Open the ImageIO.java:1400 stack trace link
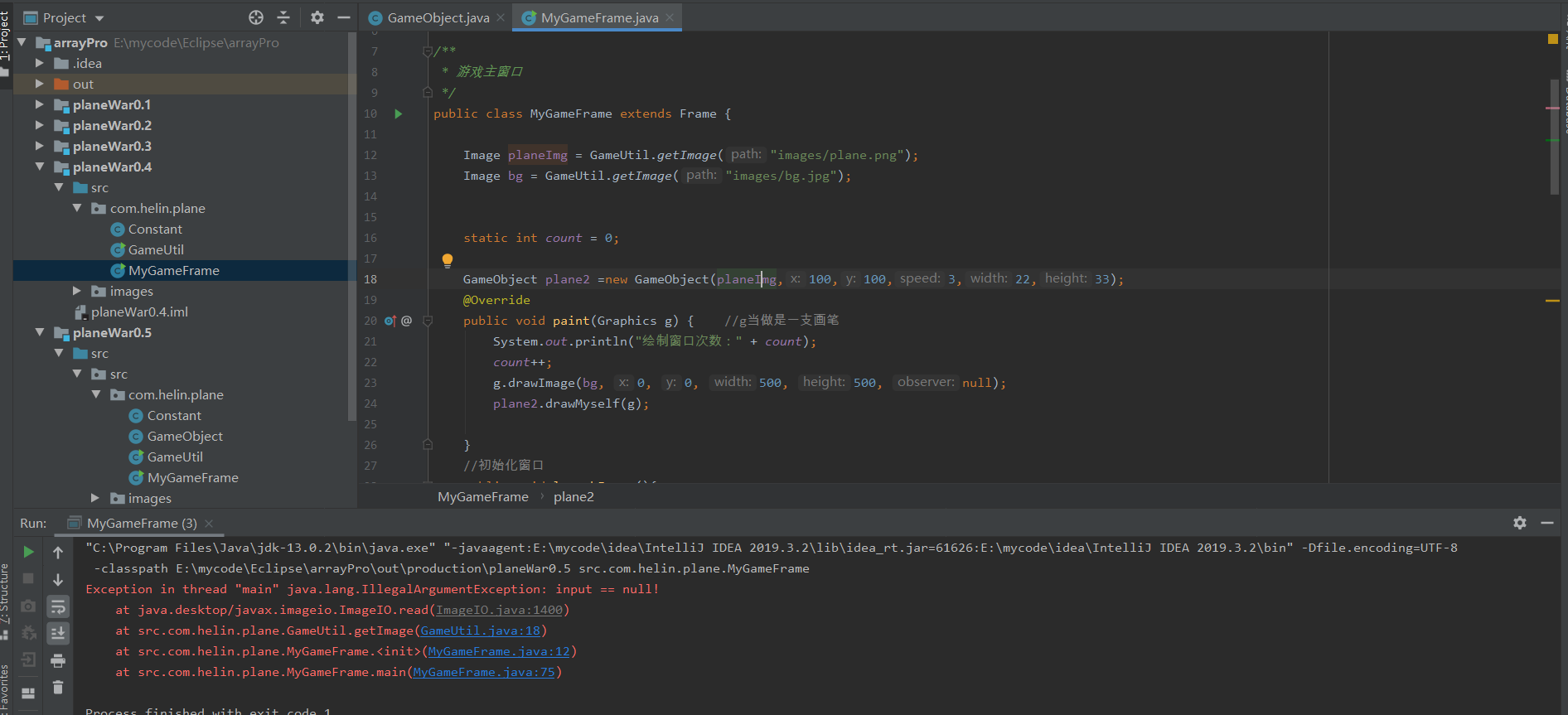This screenshot has width=1568, height=715. [x=500, y=610]
